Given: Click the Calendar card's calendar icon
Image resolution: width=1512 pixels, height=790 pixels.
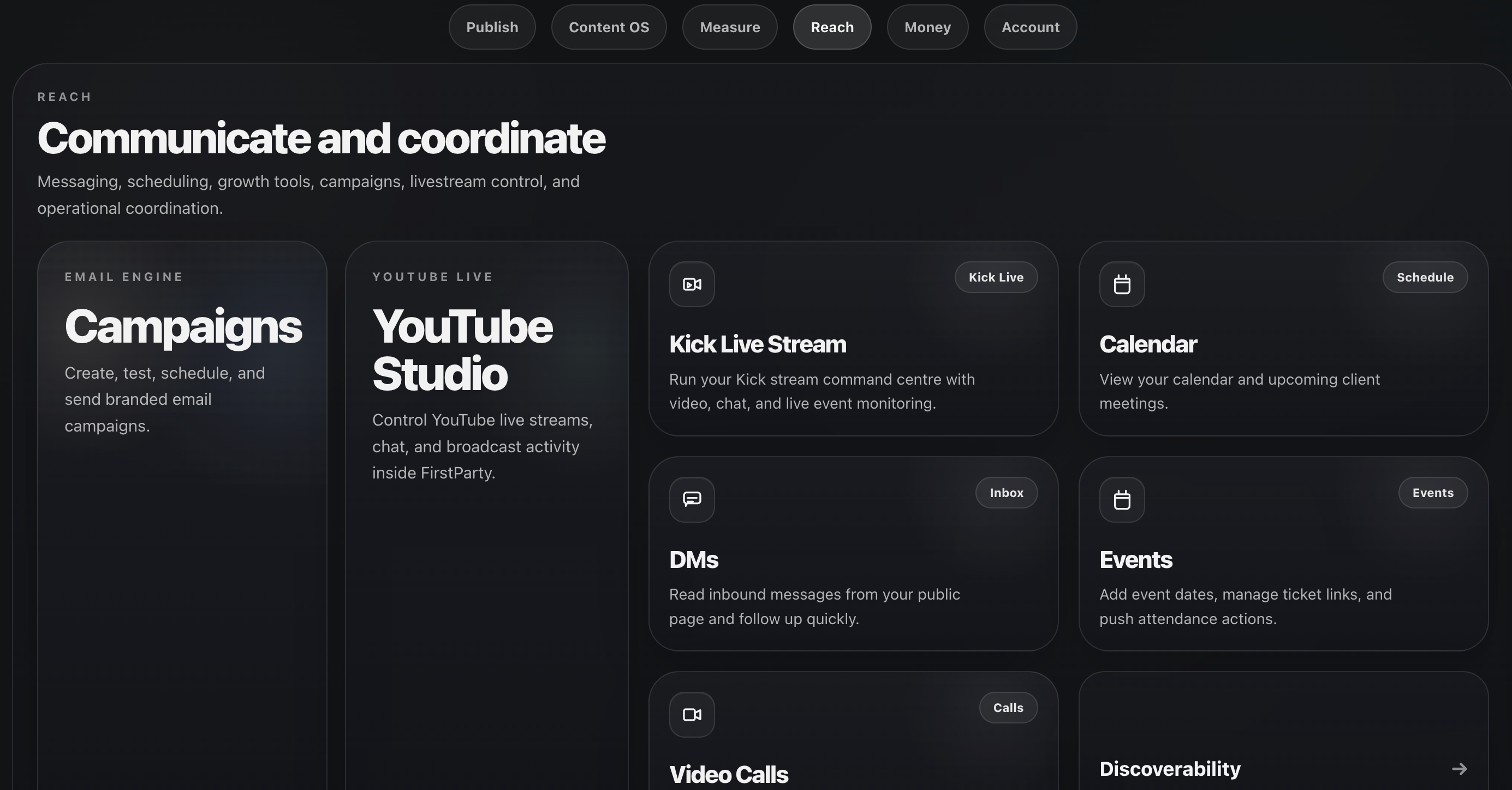Looking at the screenshot, I should pyautogui.click(x=1122, y=284).
